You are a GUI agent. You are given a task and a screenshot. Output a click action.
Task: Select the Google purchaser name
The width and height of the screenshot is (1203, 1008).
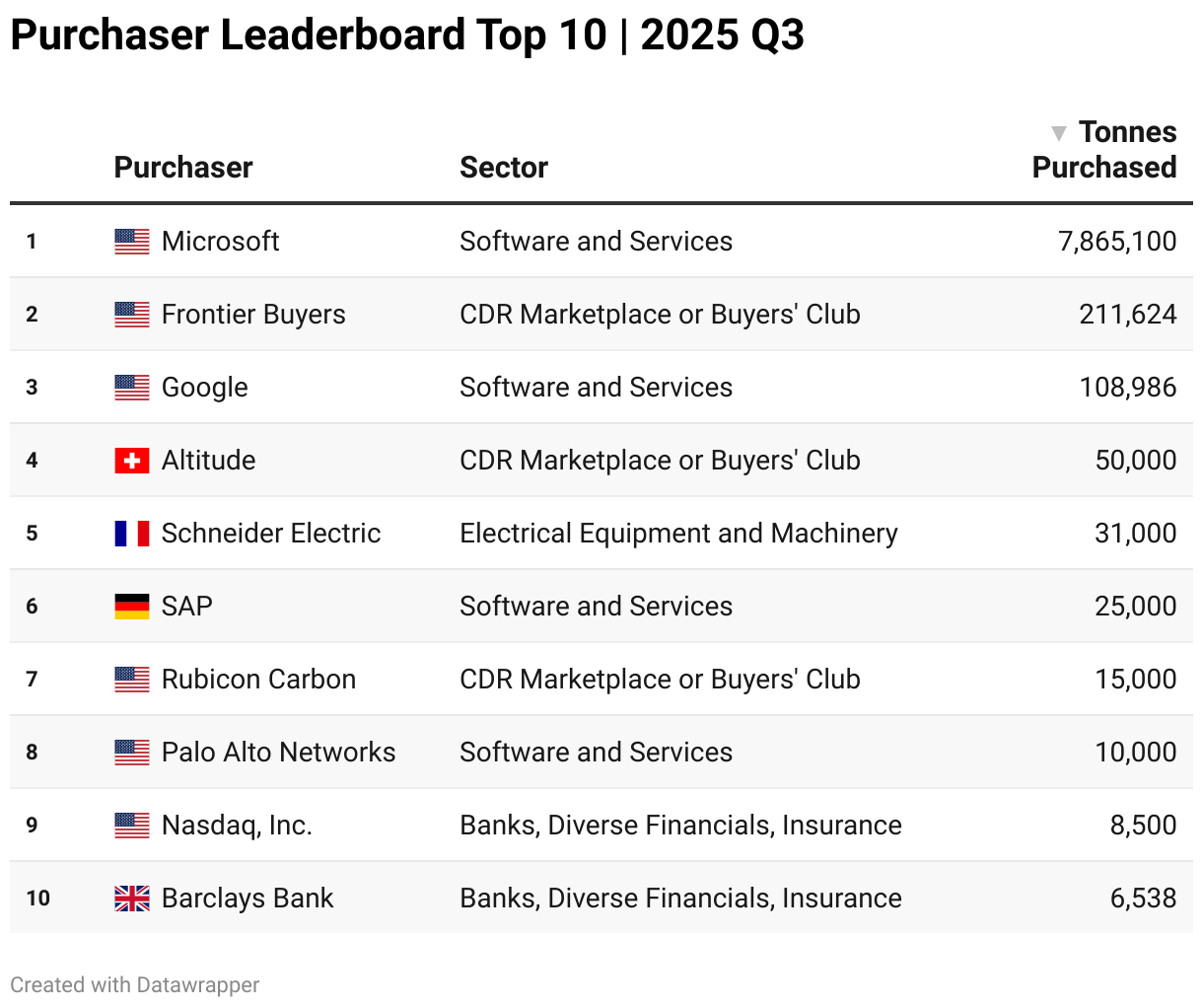pos(205,388)
